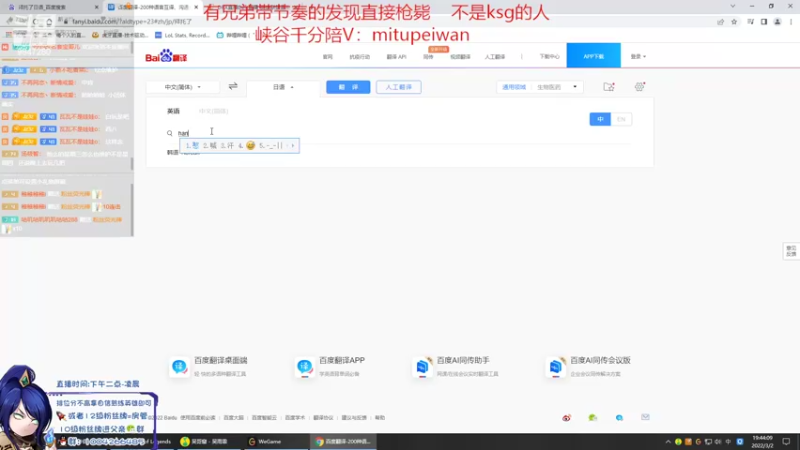Close the Baidu Translate browser tab
Viewport: 800px width, 450px height.
click(196, 7)
